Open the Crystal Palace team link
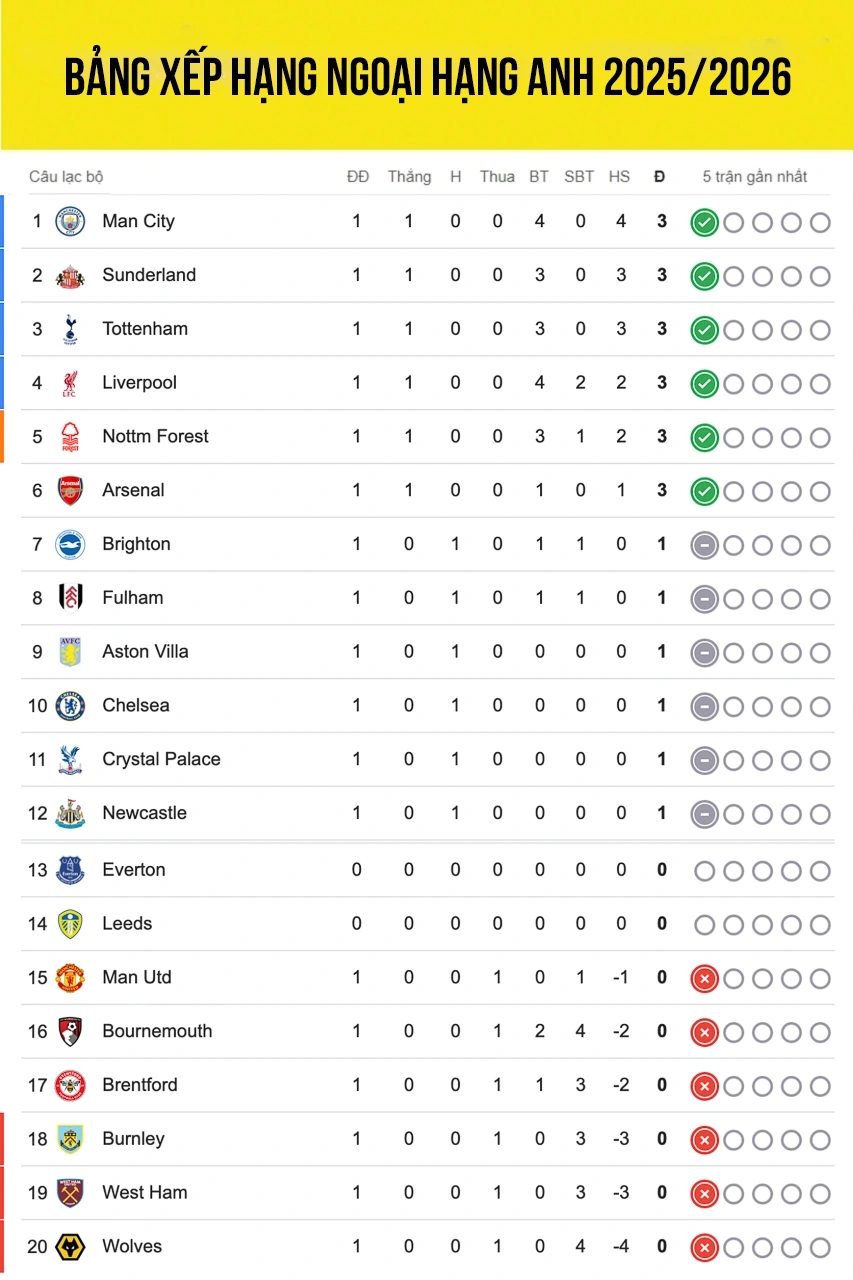The width and height of the screenshot is (853, 1280). (x=161, y=759)
